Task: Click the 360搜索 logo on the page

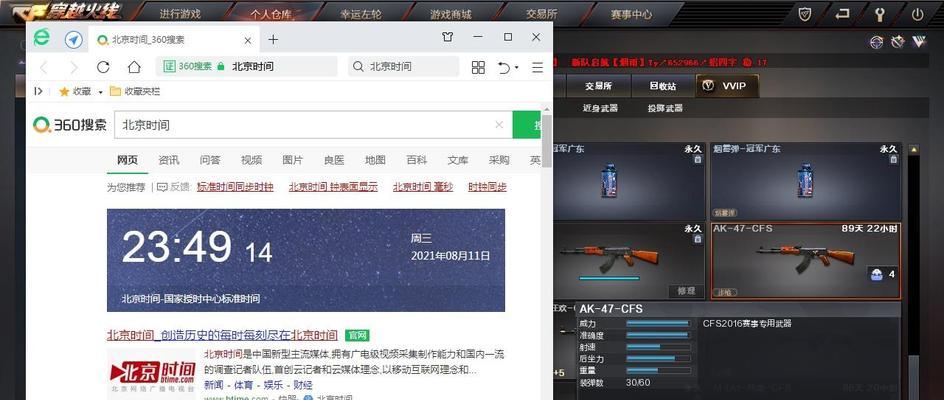Action: (x=70, y=125)
